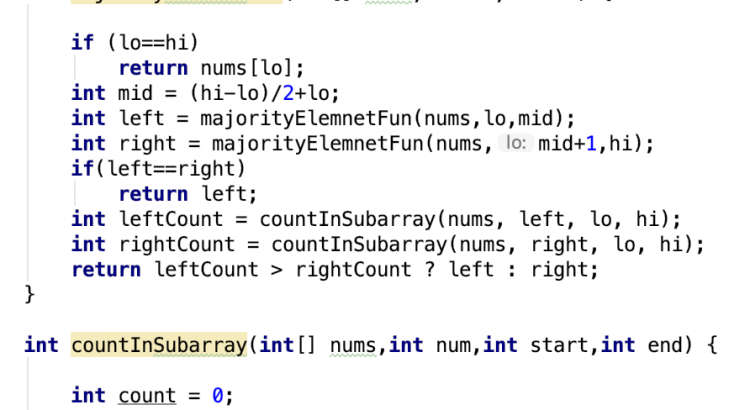Click the 'if(left==right)' condition
The image size is (750, 410).
(x=158, y=169)
